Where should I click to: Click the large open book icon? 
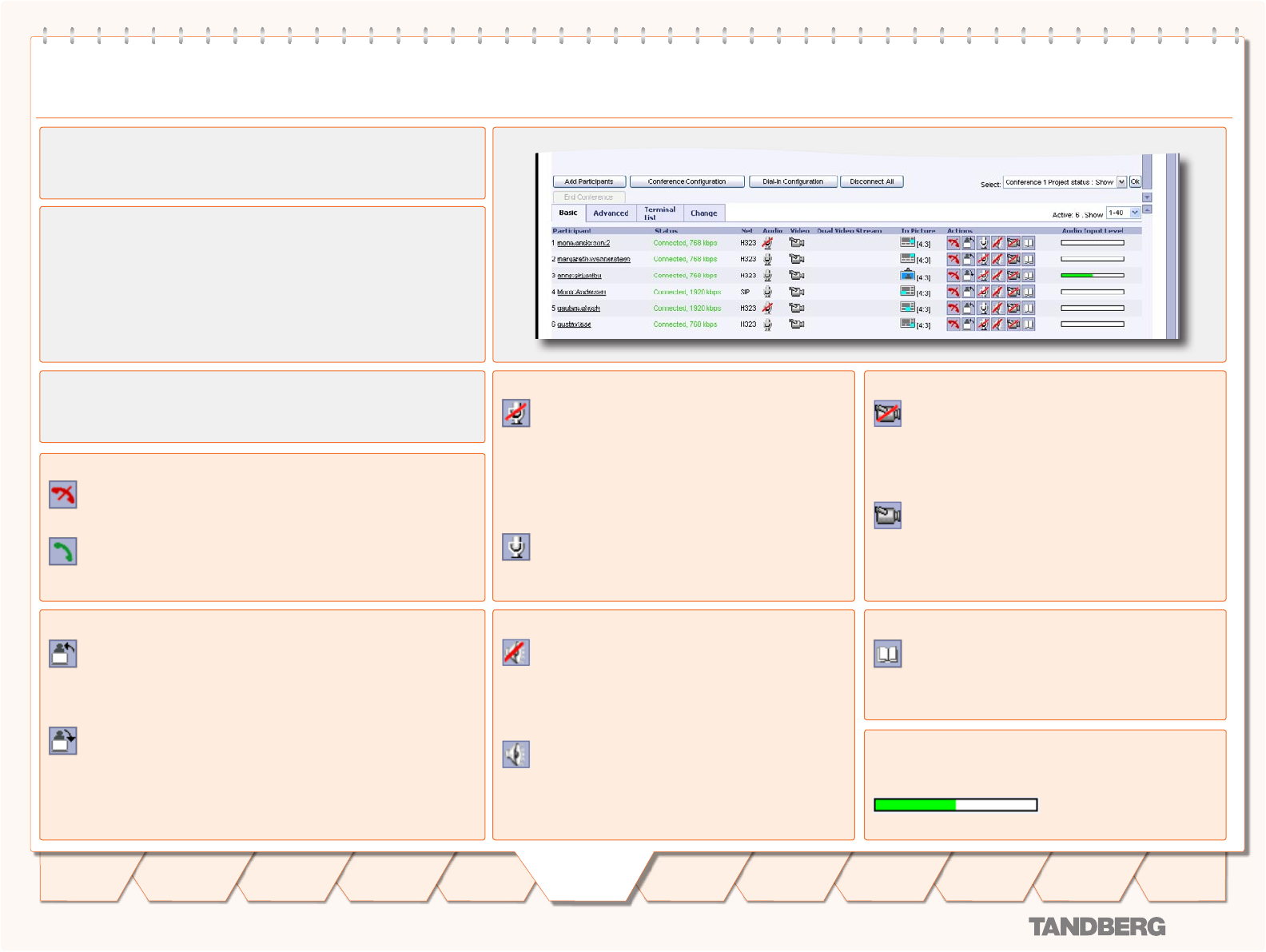tap(887, 654)
